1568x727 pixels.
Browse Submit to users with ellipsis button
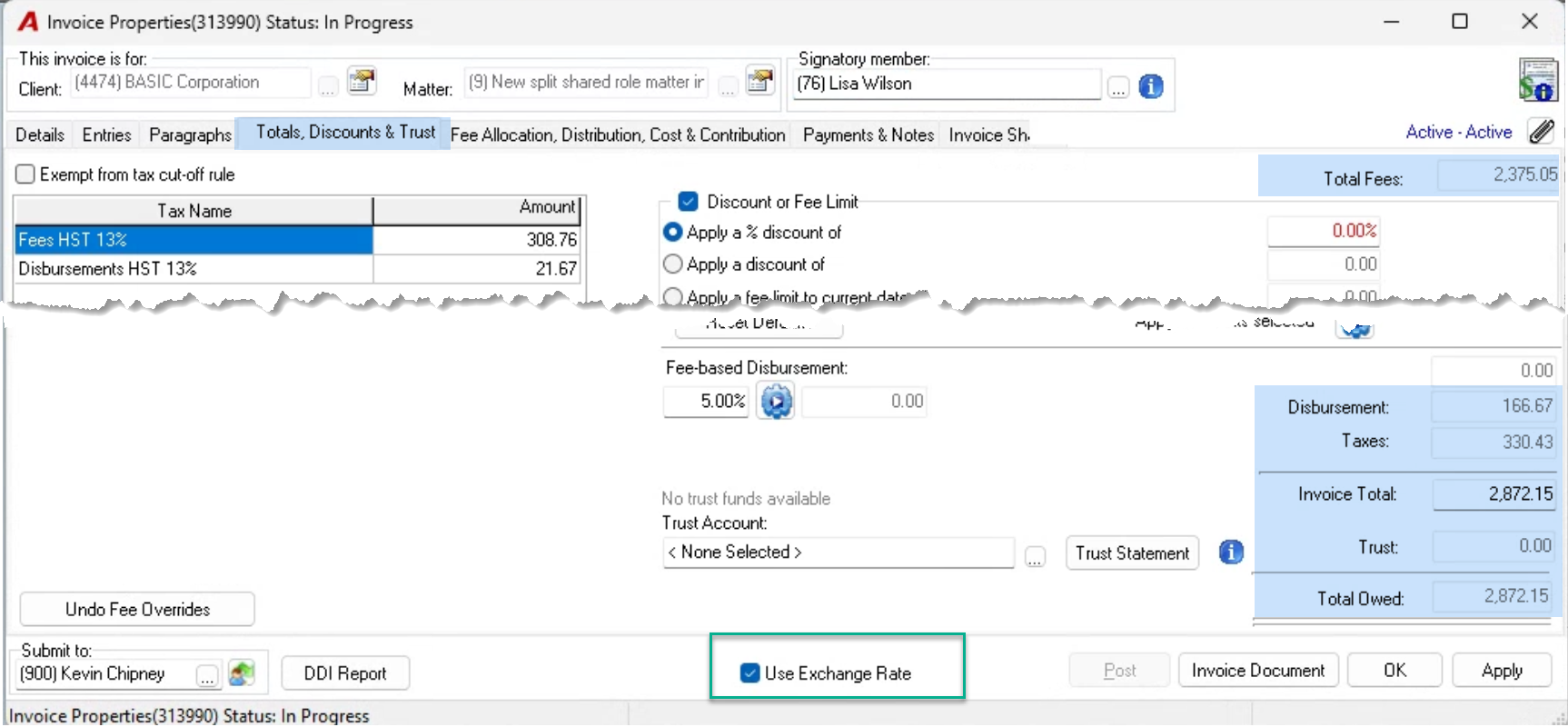[208, 676]
